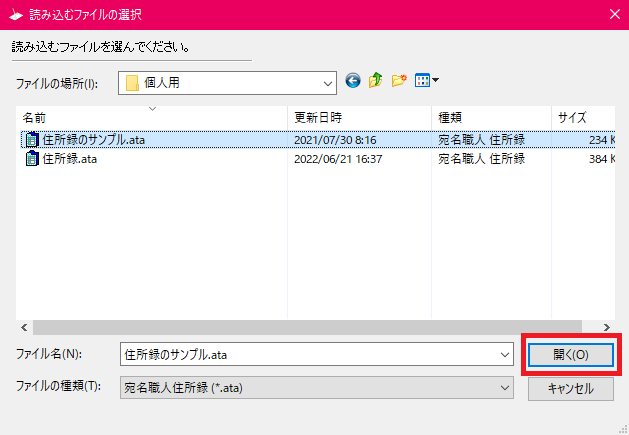
Task: Expand the ファイルの種類 dropdown arrow
Action: (x=505, y=388)
